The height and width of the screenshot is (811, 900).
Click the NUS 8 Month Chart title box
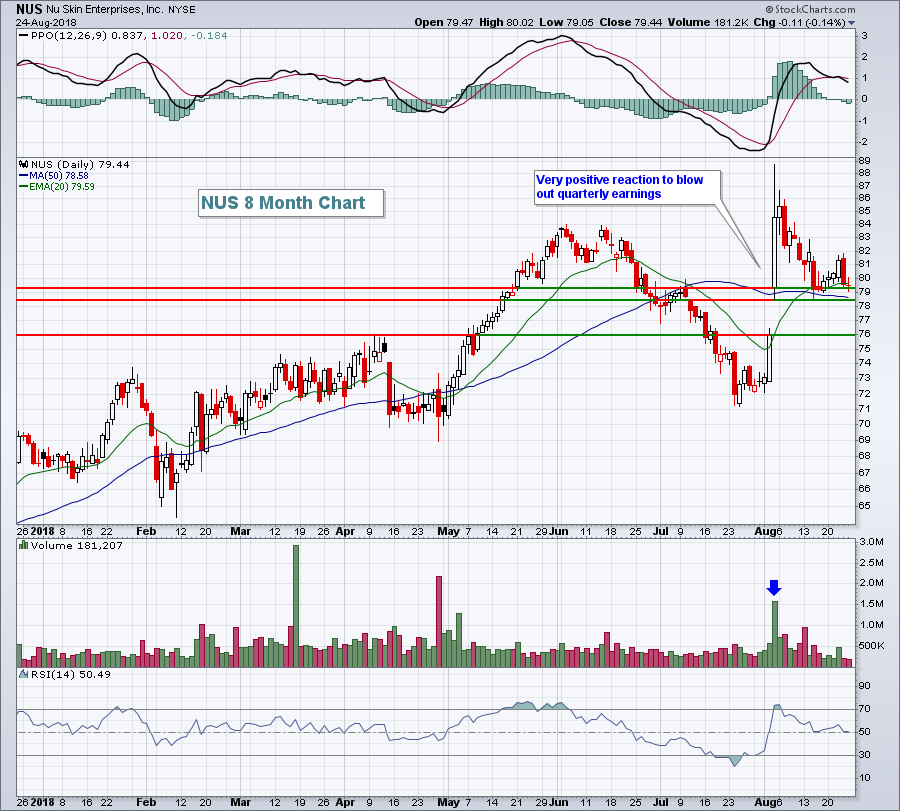point(290,203)
